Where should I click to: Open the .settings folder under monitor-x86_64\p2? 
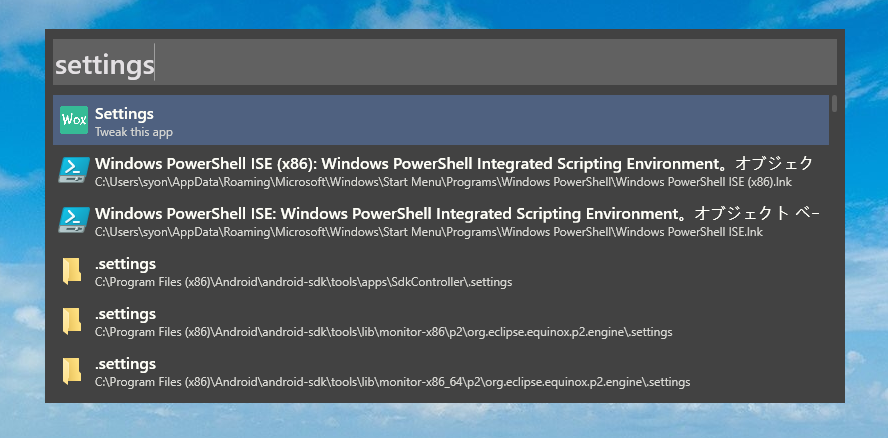coord(441,370)
